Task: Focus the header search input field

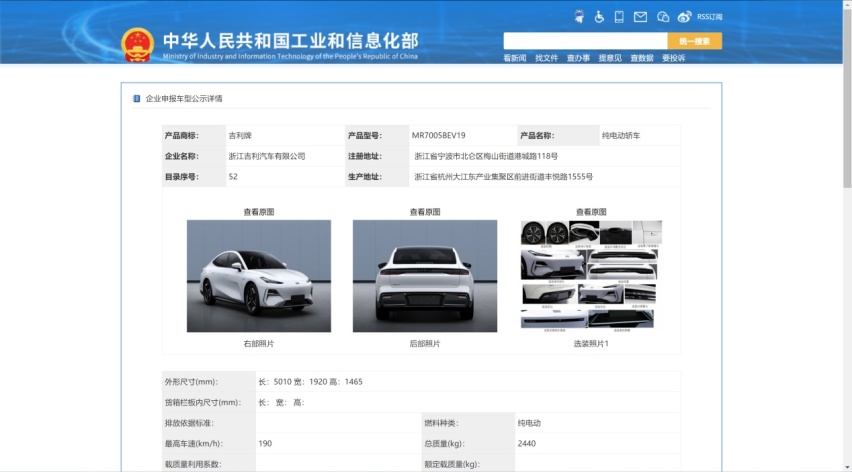Action: point(585,41)
